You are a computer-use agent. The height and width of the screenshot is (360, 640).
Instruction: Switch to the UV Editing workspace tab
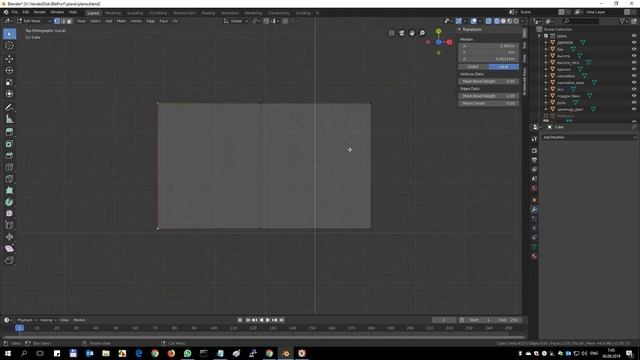pyautogui.click(x=158, y=13)
